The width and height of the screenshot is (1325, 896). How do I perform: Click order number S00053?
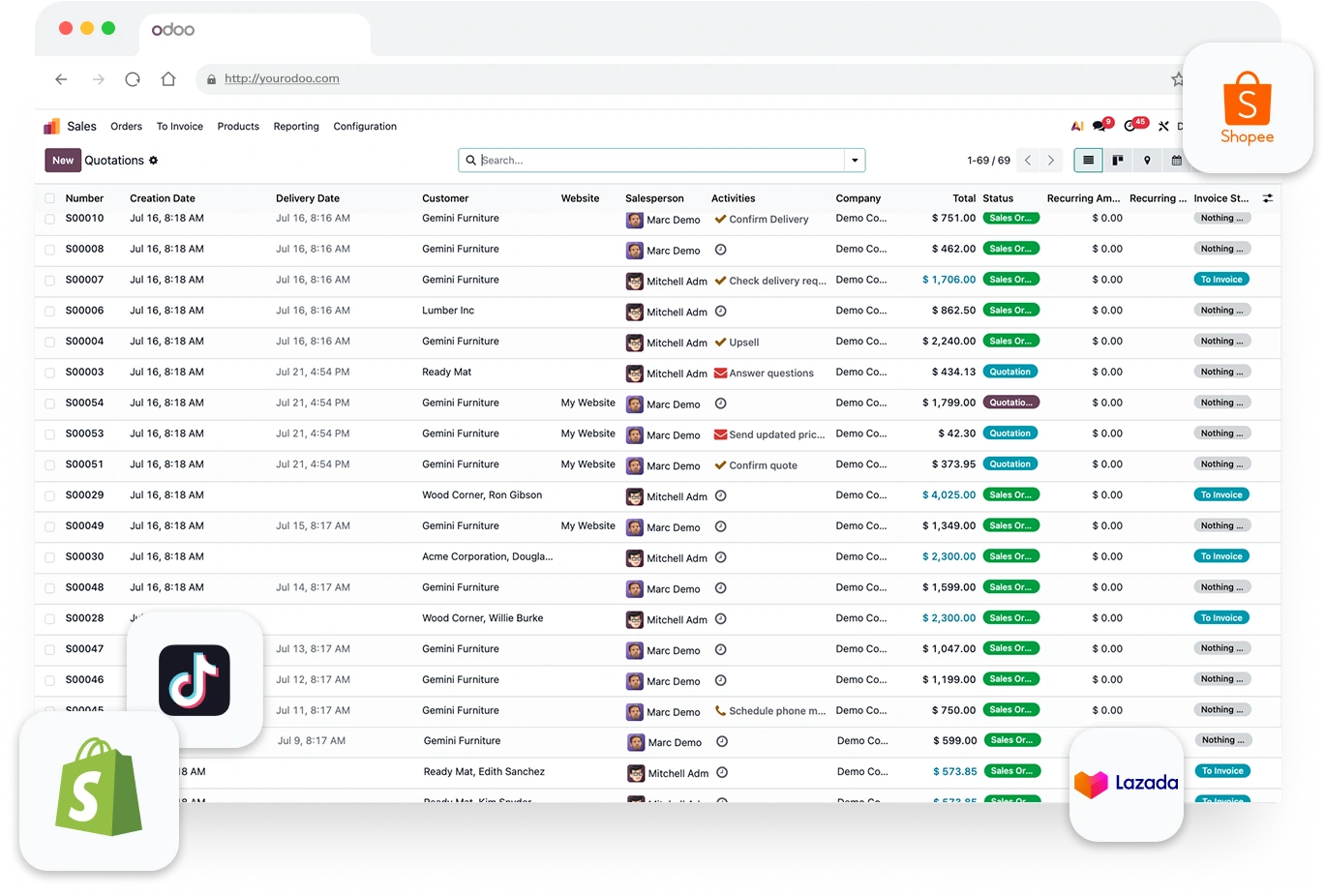[84, 433]
